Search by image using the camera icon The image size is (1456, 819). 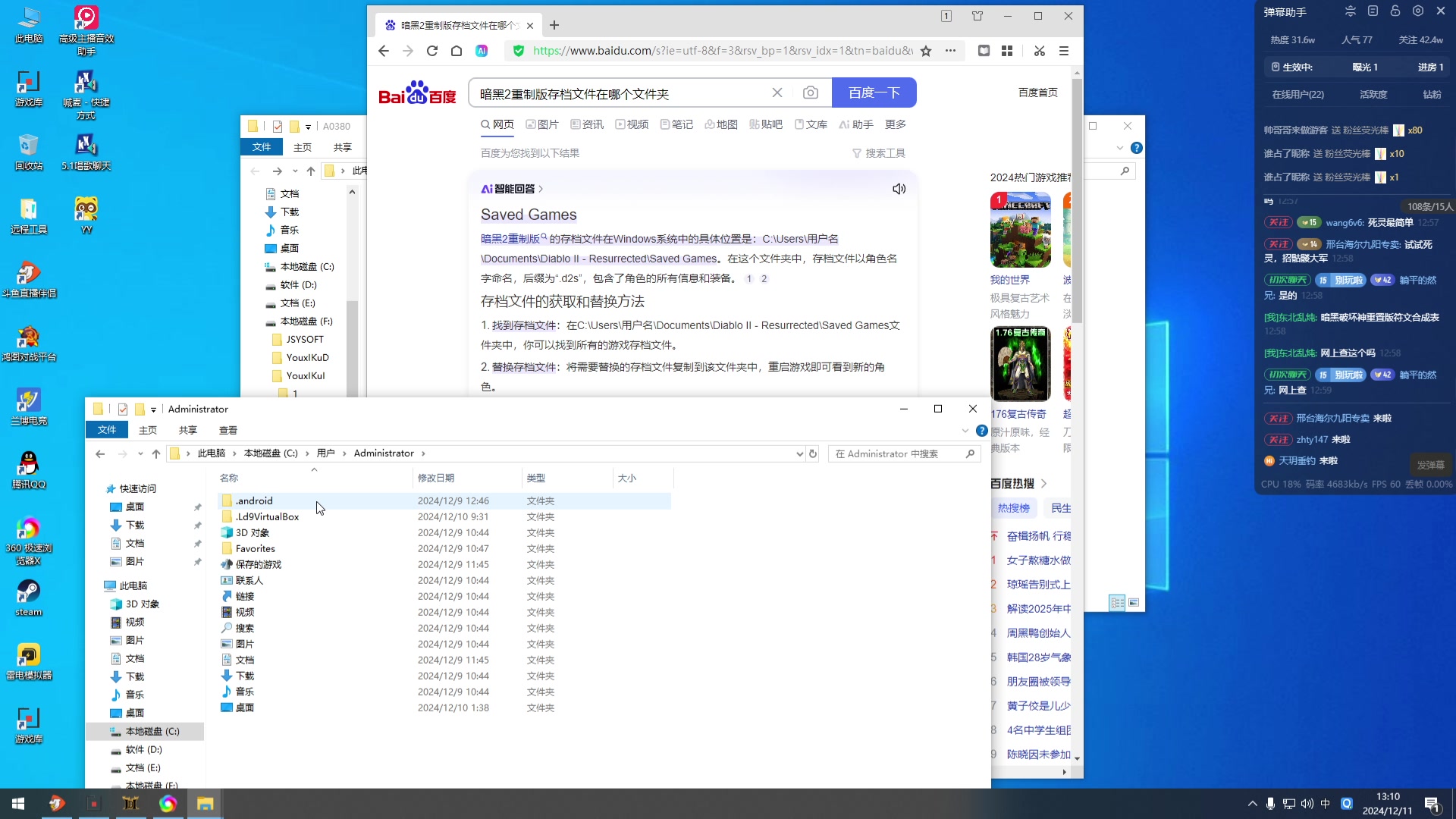(x=811, y=93)
